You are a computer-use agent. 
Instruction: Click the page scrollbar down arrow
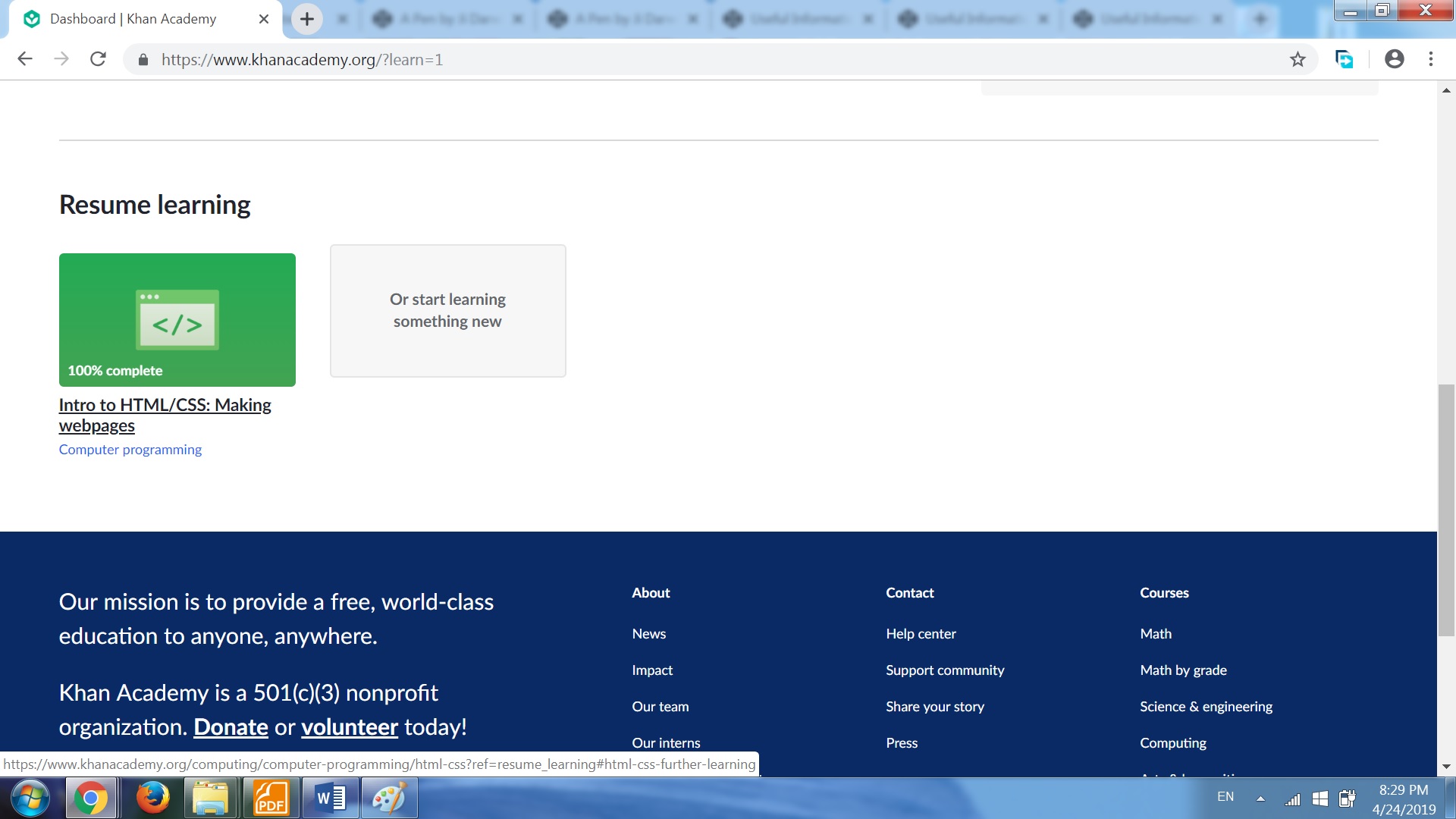[x=1446, y=767]
